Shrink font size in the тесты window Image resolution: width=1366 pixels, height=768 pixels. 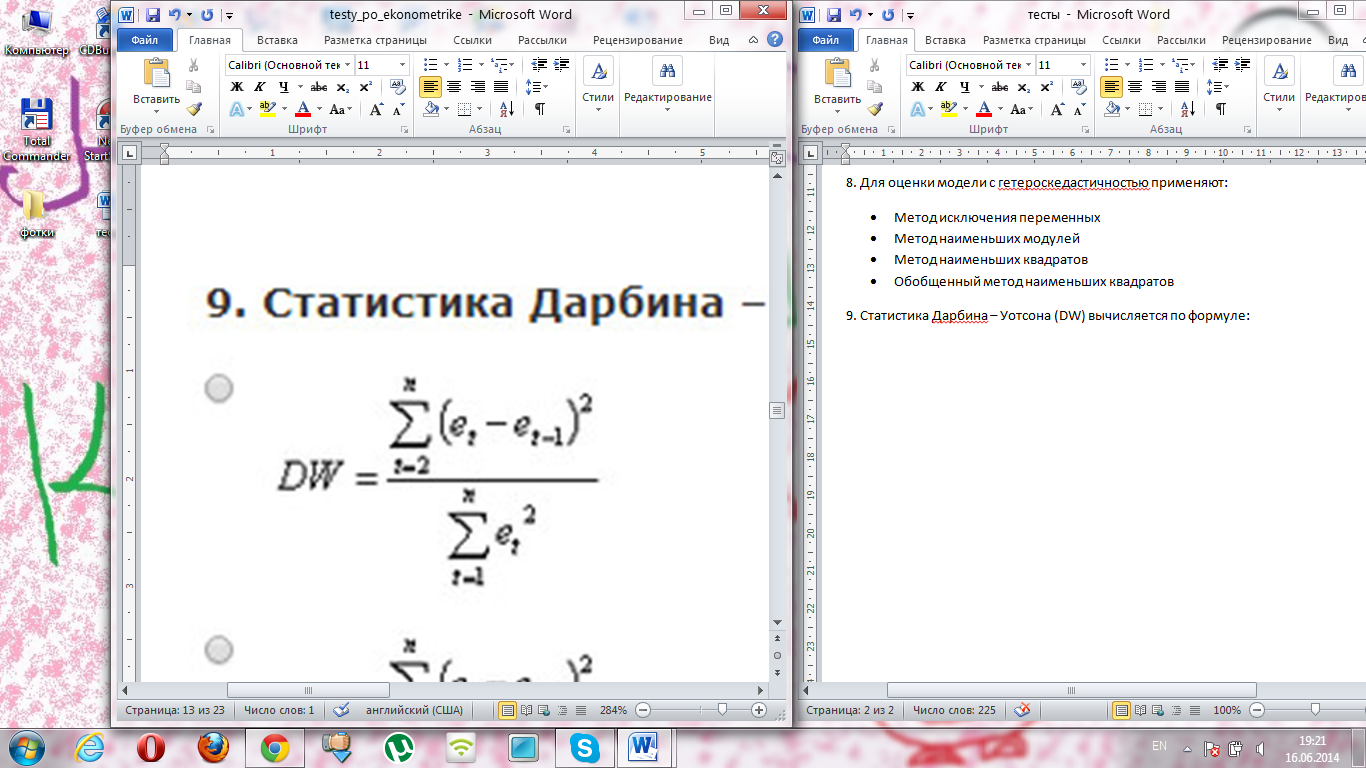[1079, 109]
